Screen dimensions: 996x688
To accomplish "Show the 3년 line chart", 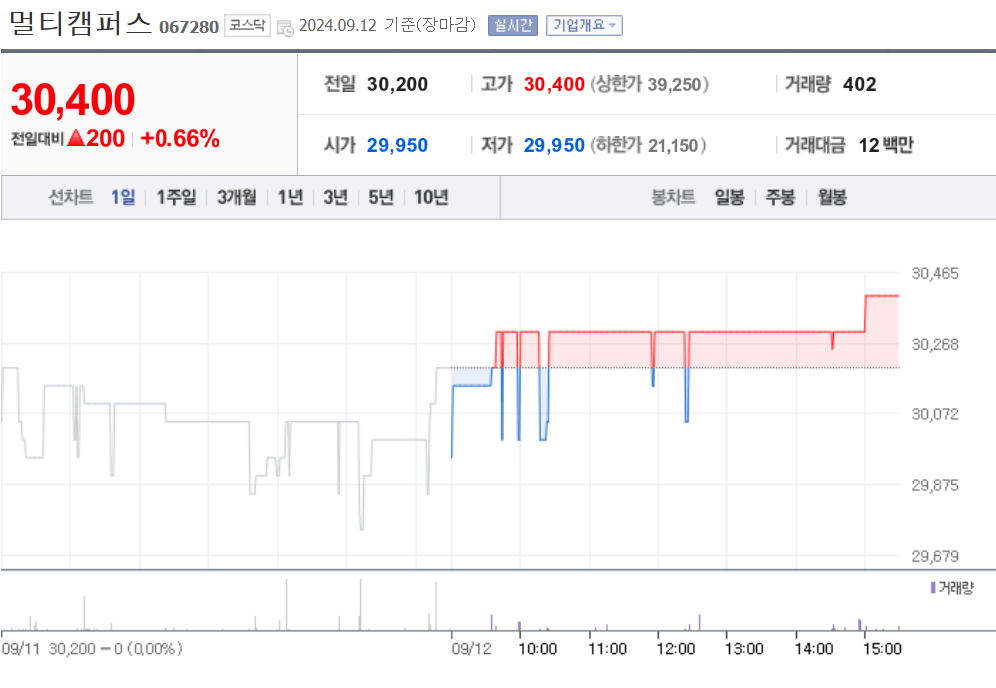I will [x=335, y=198].
